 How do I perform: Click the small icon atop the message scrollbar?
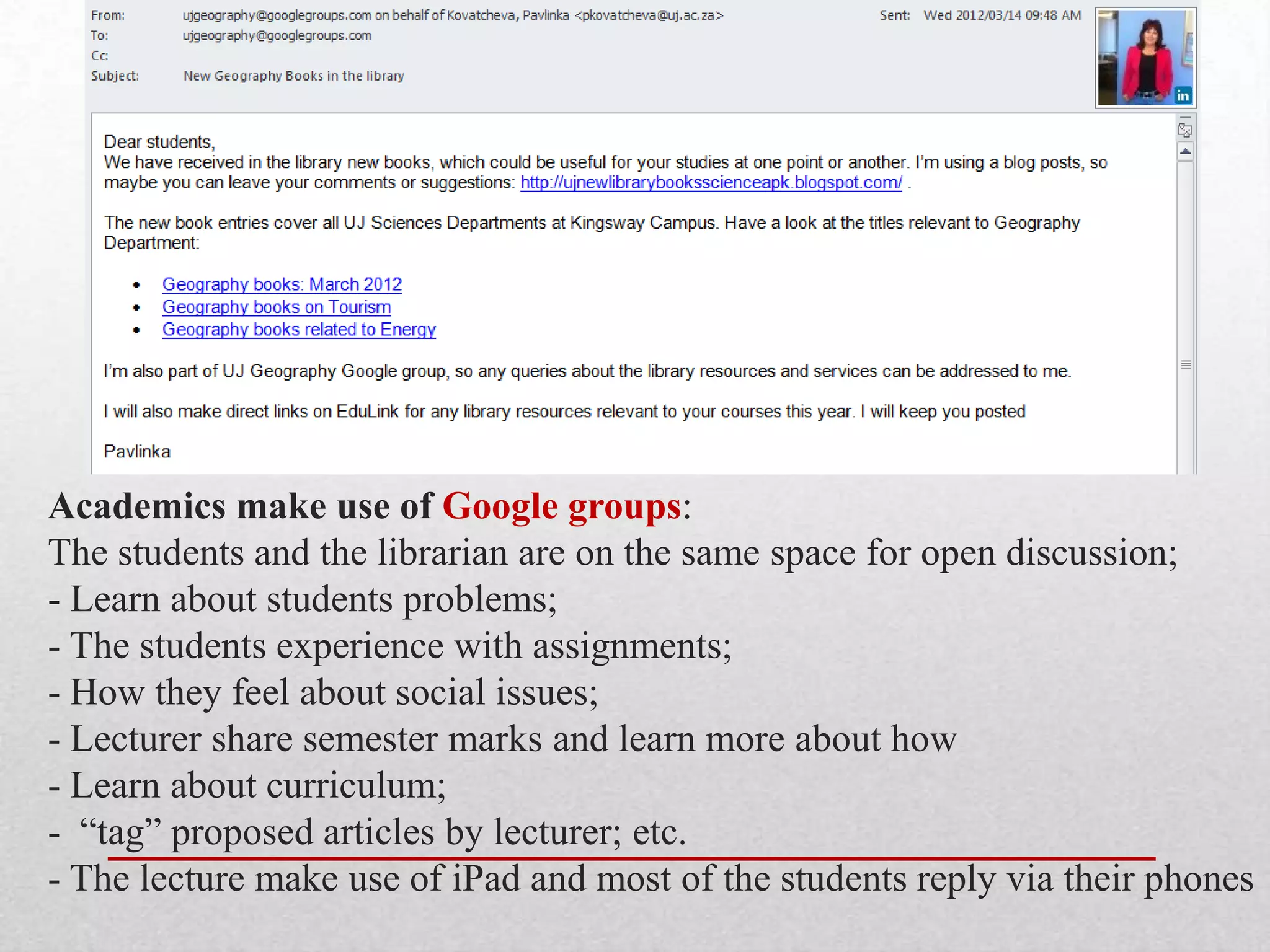(x=1184, y=130)
